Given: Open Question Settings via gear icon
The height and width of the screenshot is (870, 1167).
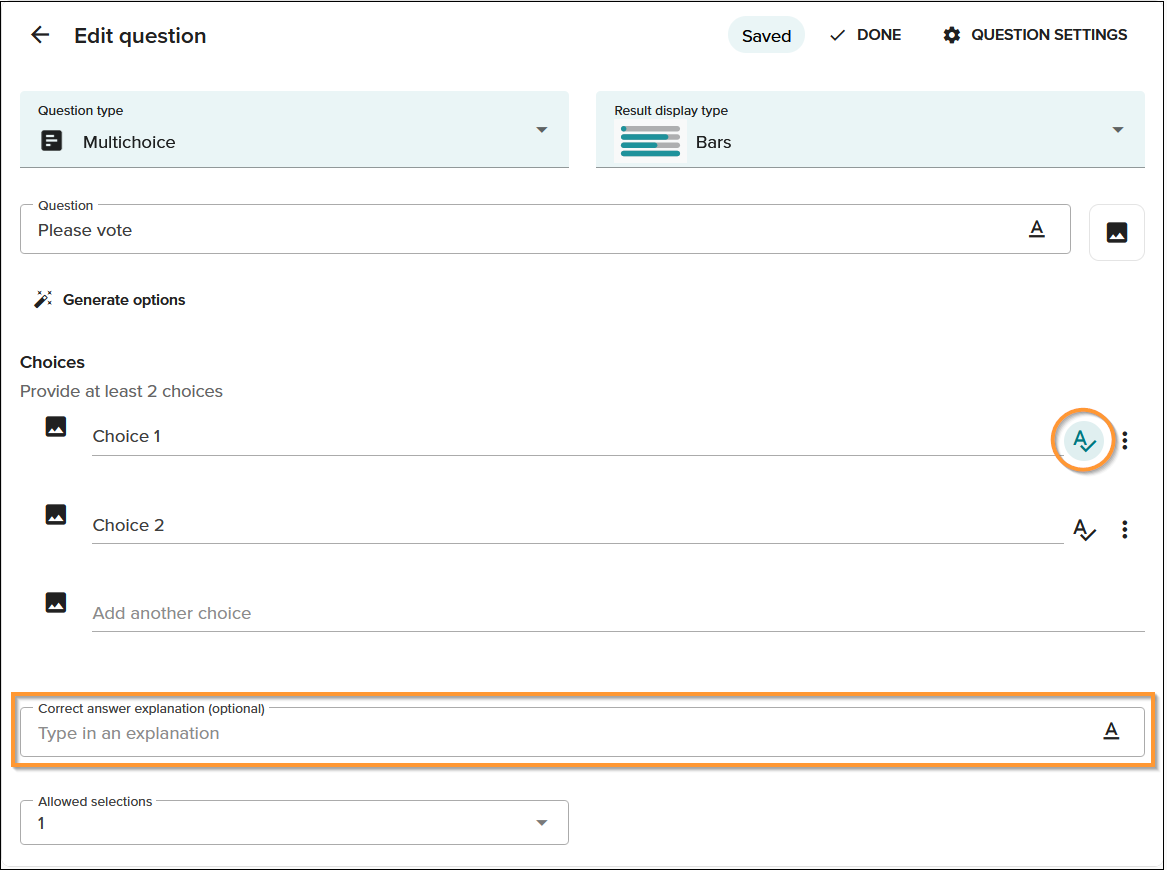Looking at the screenshot, I should point(951,35).
